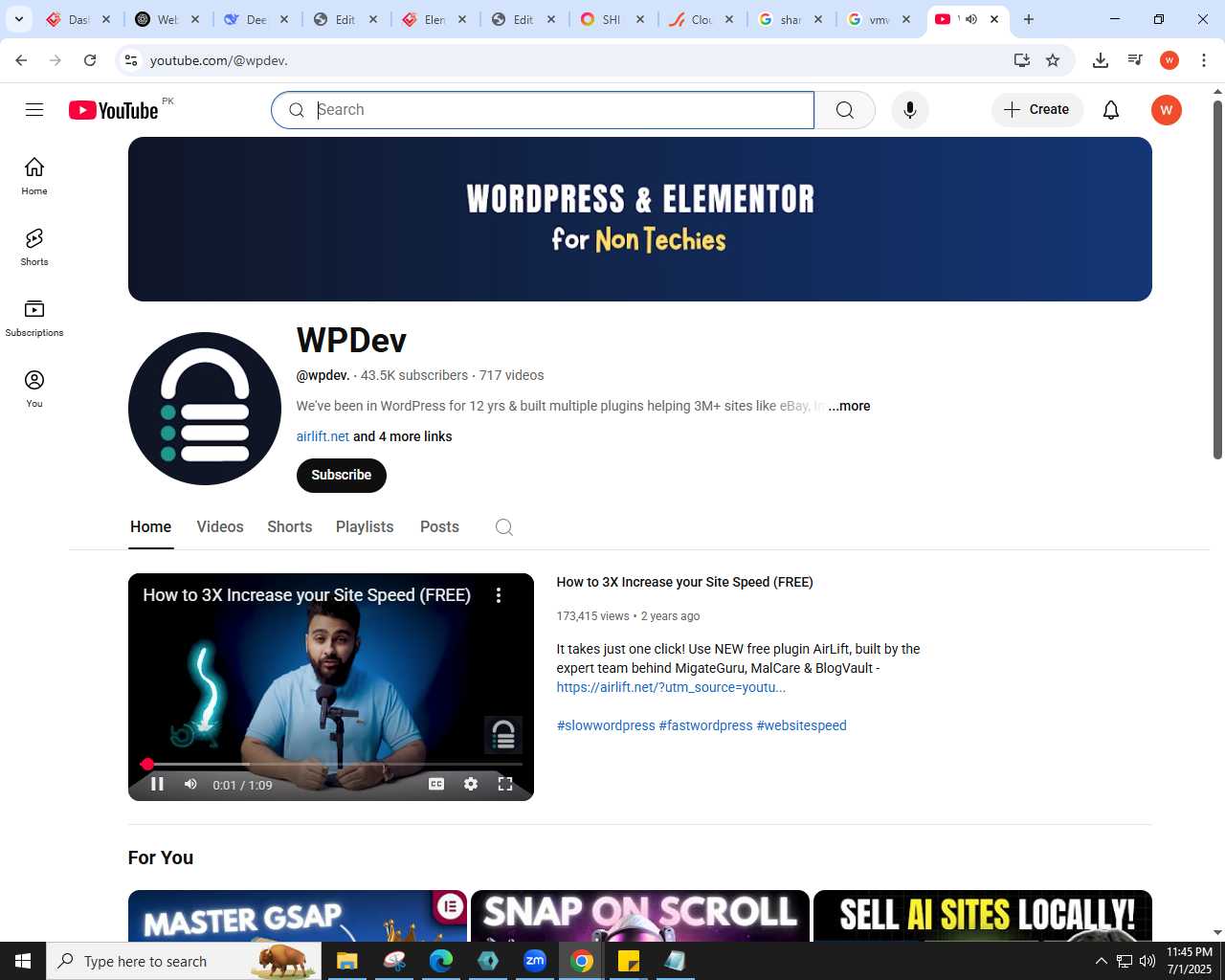This screenshot has width=1225, height=980.
Task: Open the Sell AI Sites Locally thumbnail
Action: (x=983, y=916)
